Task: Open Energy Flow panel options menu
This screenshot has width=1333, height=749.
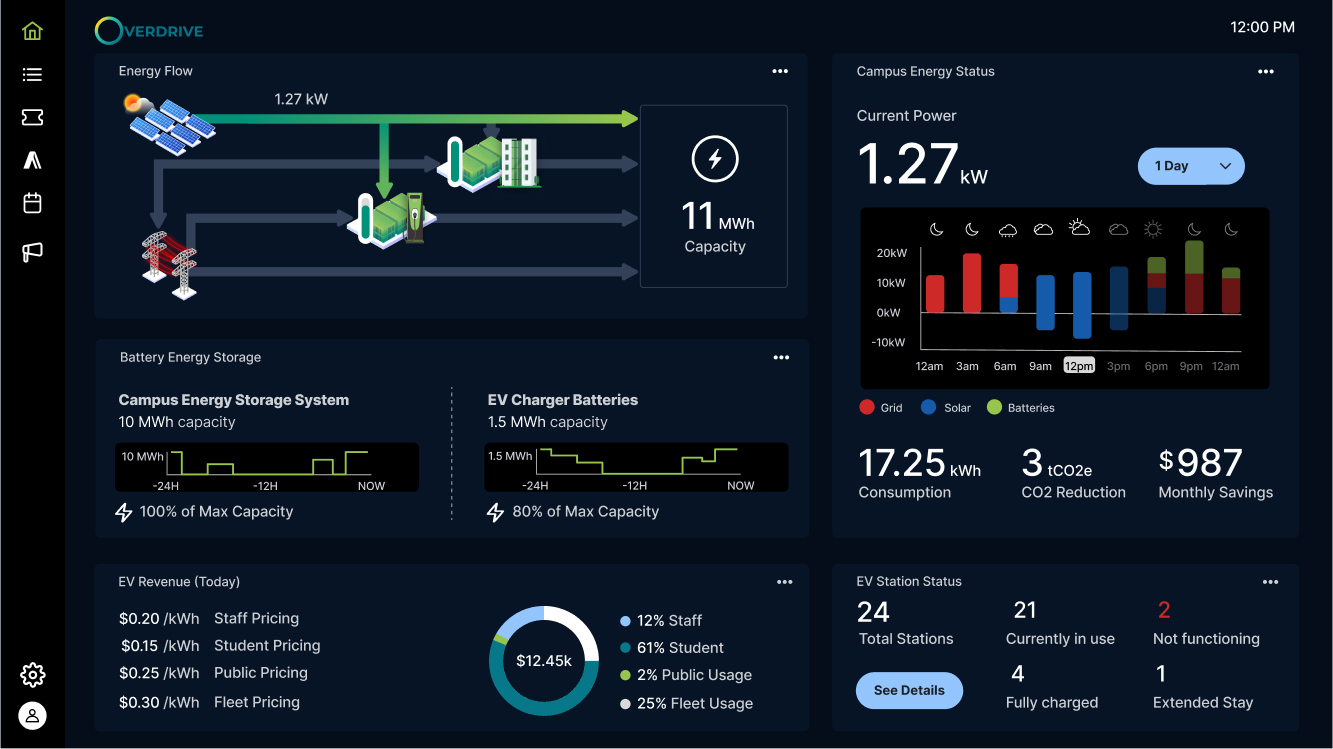Action: 780,71
